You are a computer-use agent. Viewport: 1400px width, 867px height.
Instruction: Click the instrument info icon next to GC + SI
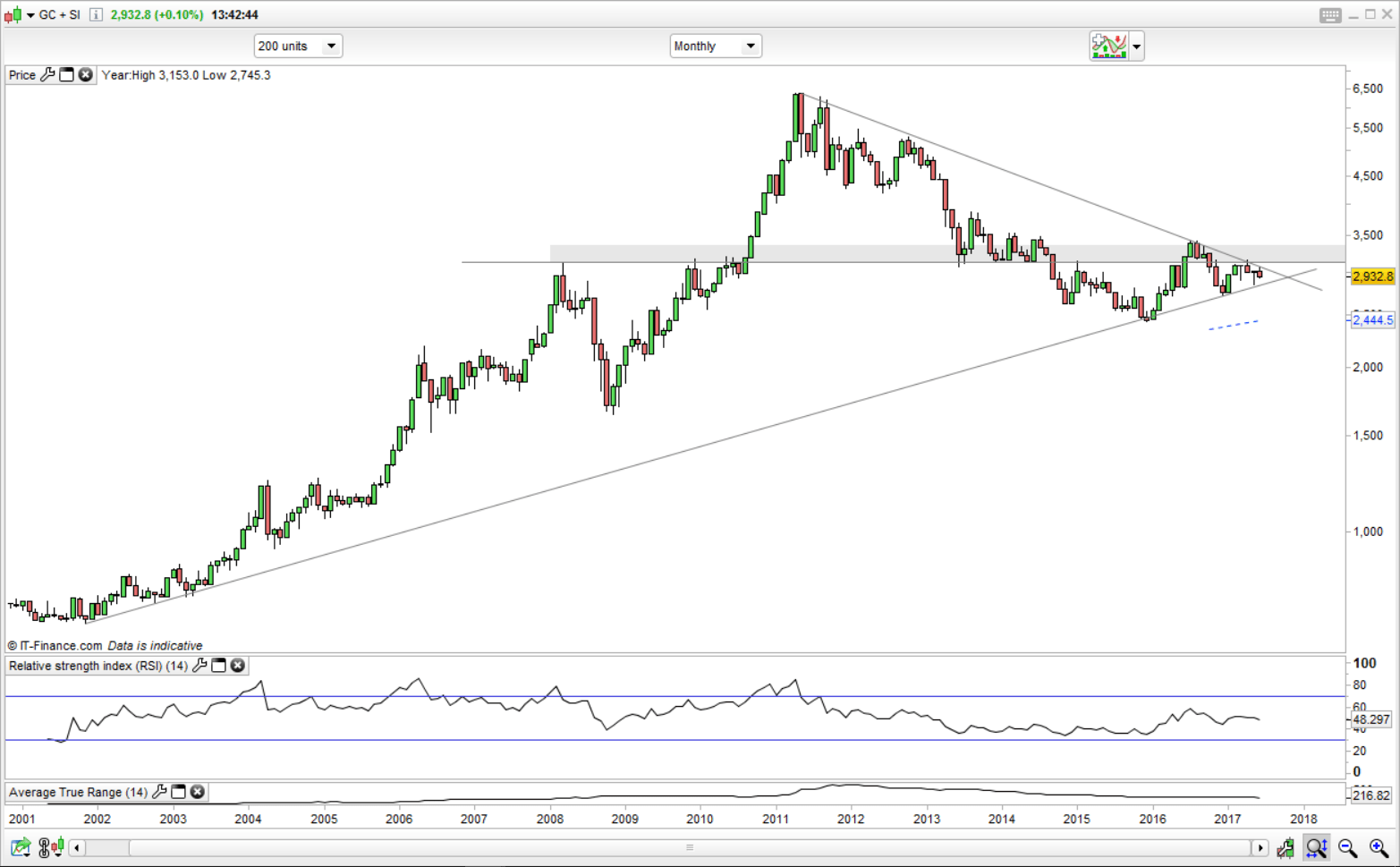click(96, 15)
